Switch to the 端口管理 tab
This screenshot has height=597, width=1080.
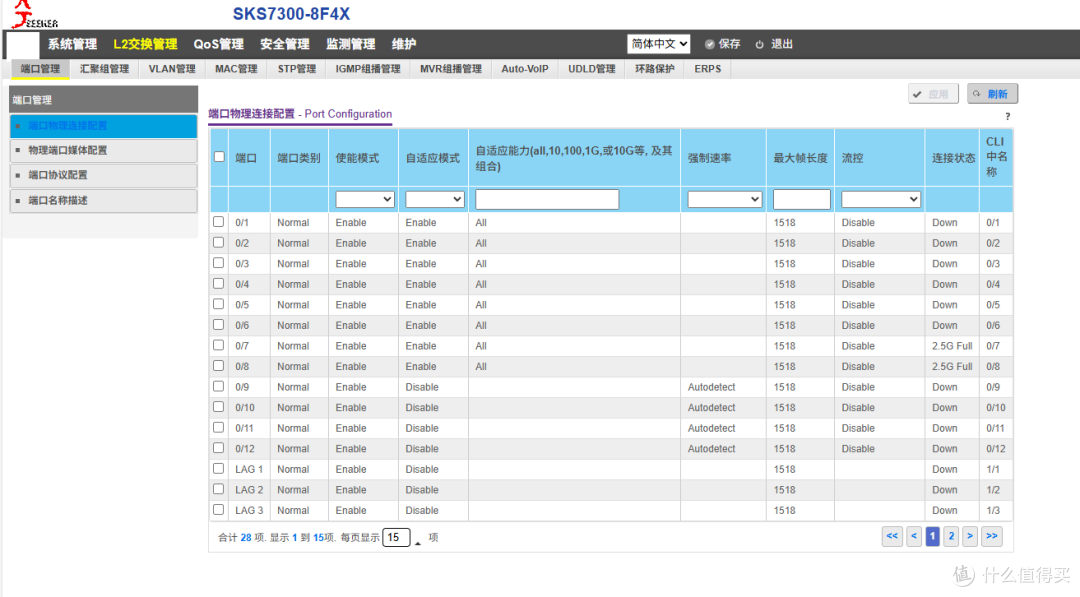pyautogui.click(x=41, y=69)
